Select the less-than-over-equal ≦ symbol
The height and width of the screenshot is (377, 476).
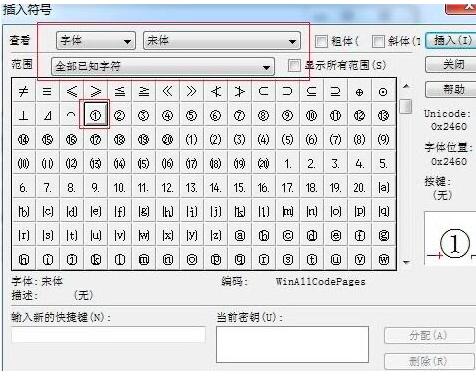(x=119, y=91)
